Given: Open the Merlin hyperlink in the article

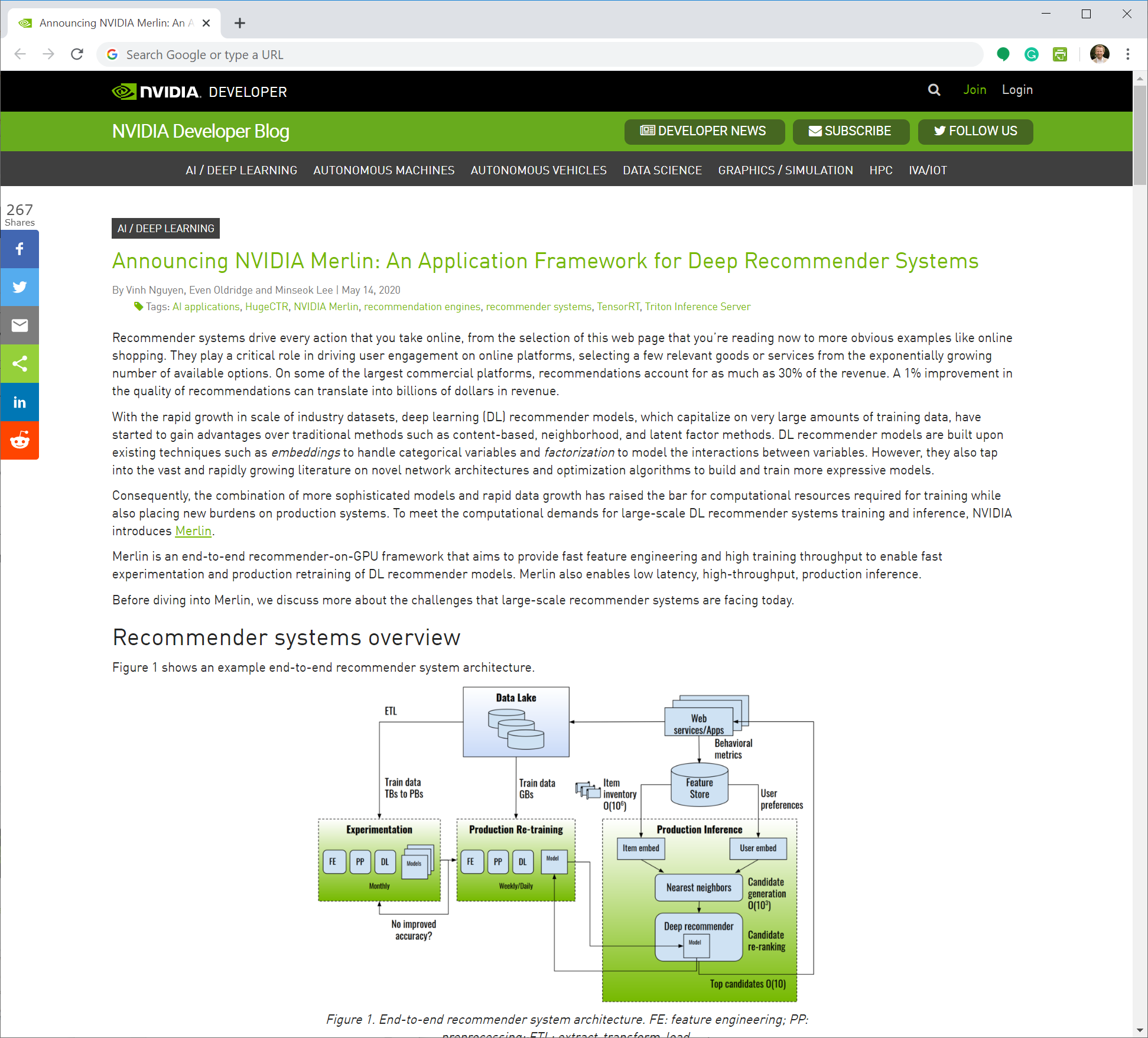Looking at the screenshot, I should [193, 531].
